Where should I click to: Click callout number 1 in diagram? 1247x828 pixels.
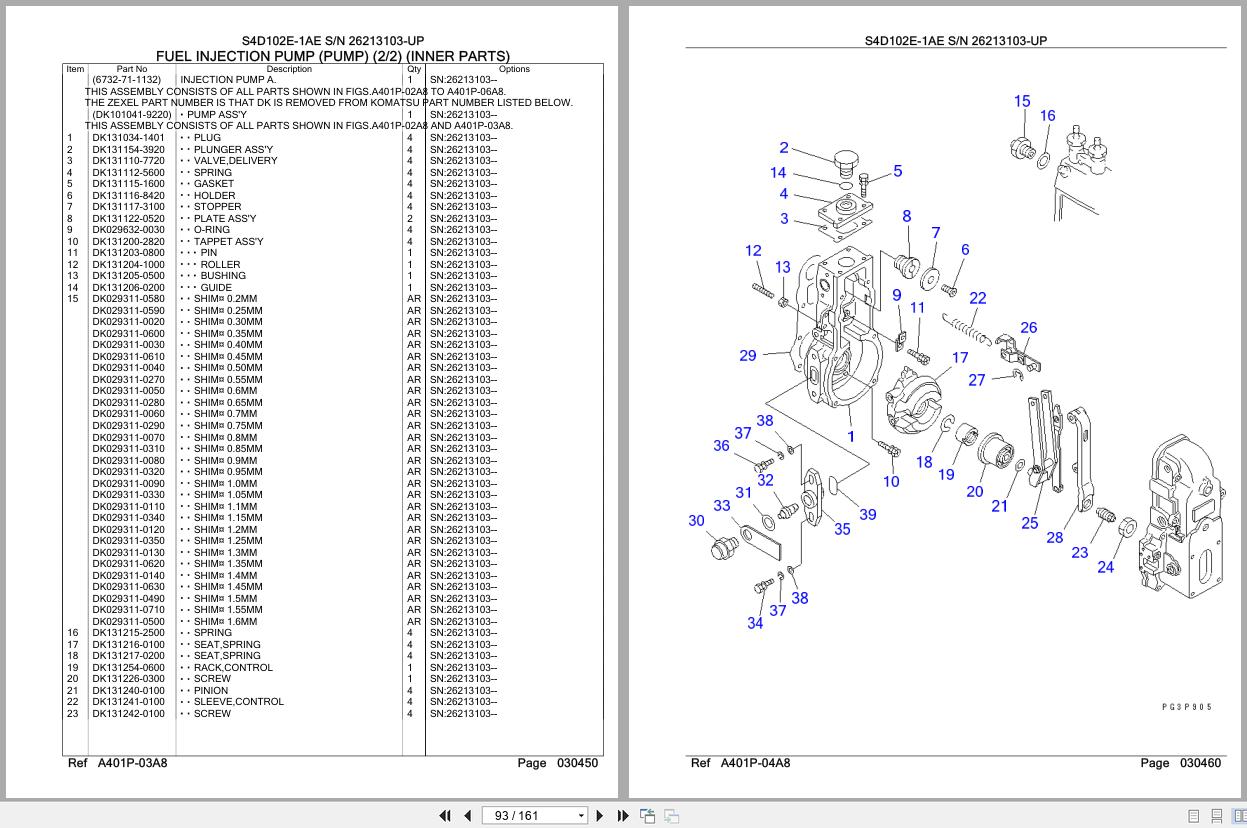851,436
